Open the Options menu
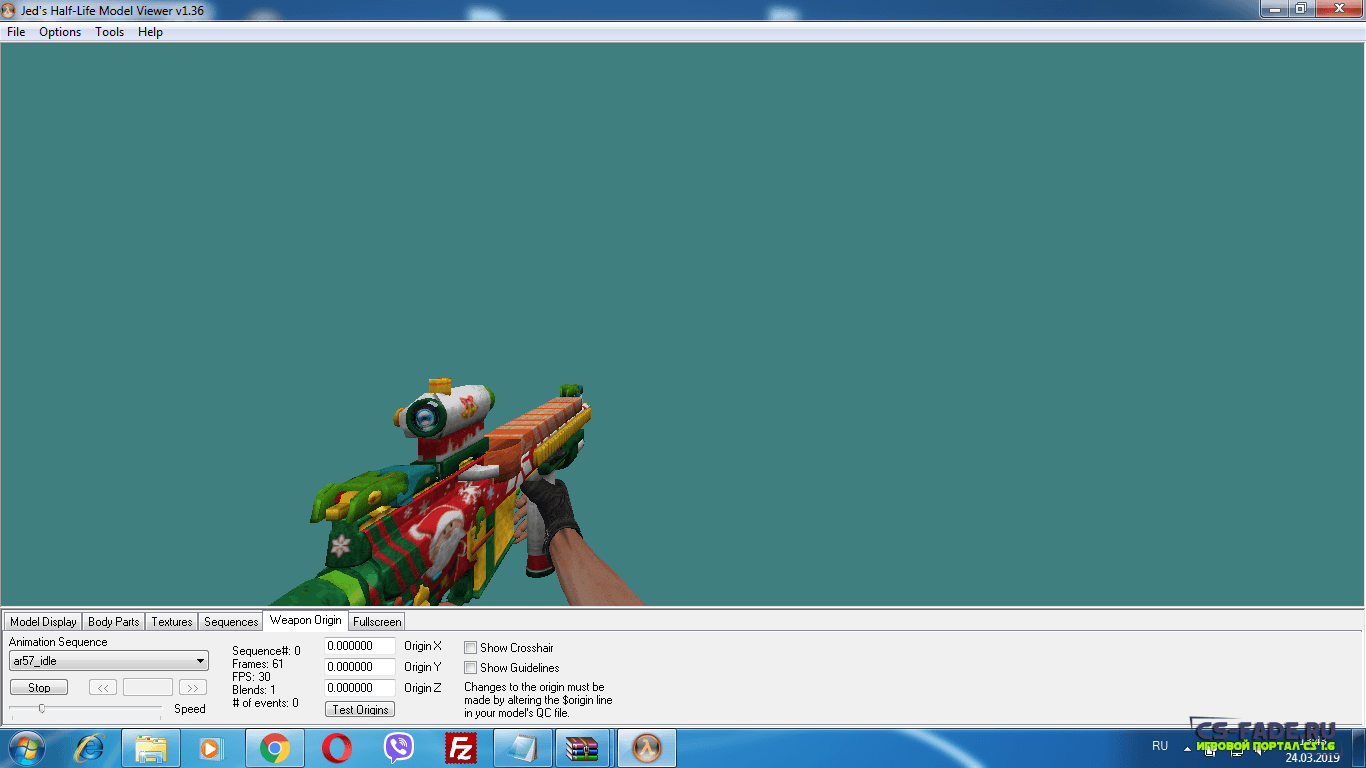 pos(60,32)
